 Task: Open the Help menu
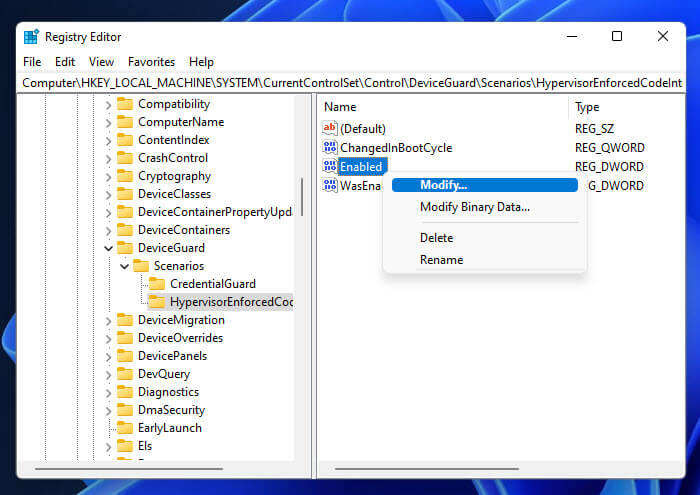coord(201,62)
